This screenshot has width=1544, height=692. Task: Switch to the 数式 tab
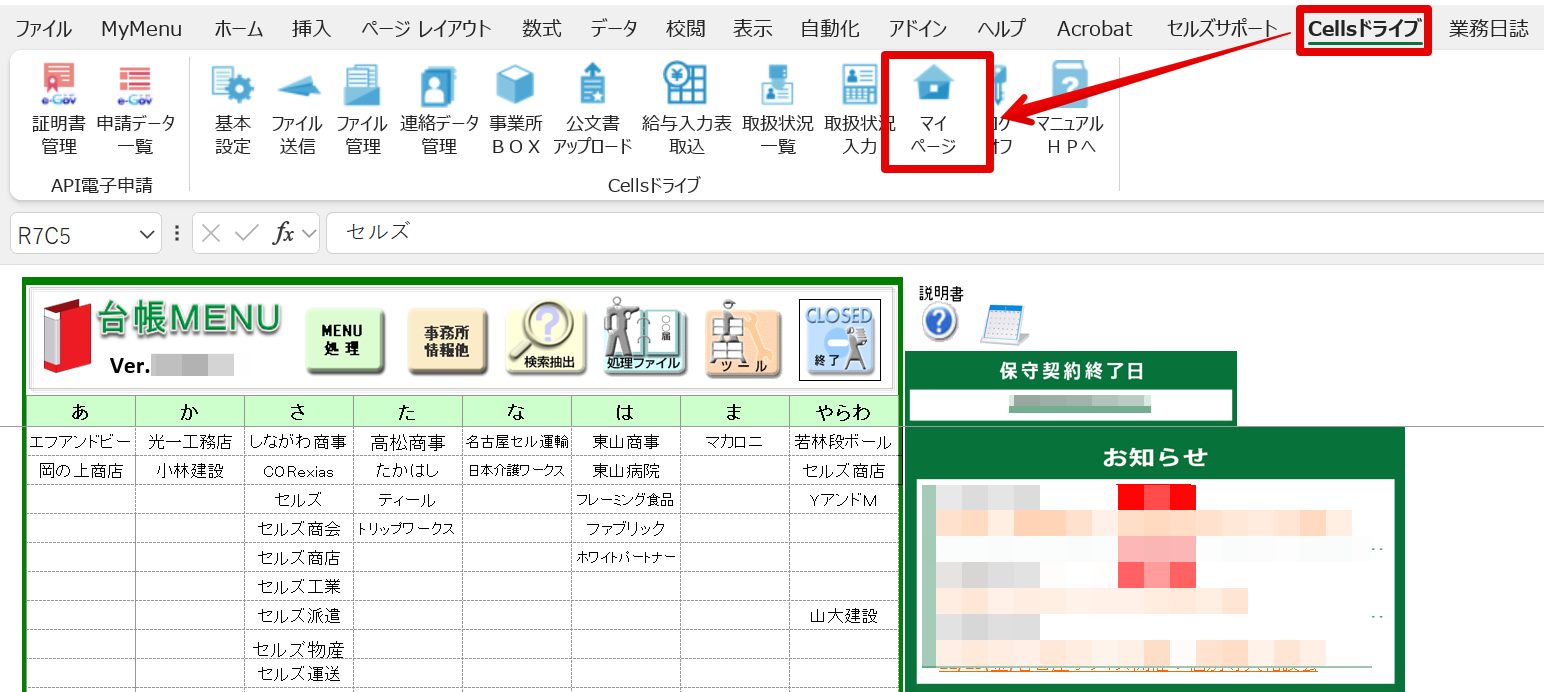tap(542, 29)
